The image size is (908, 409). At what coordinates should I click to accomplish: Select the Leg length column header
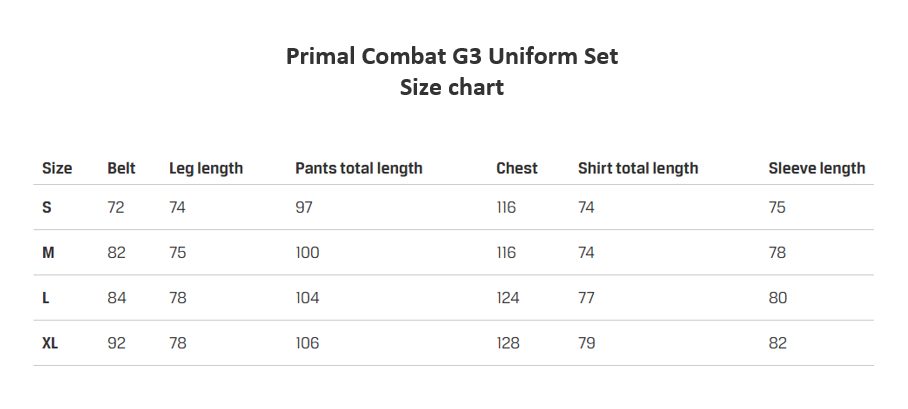206,168
